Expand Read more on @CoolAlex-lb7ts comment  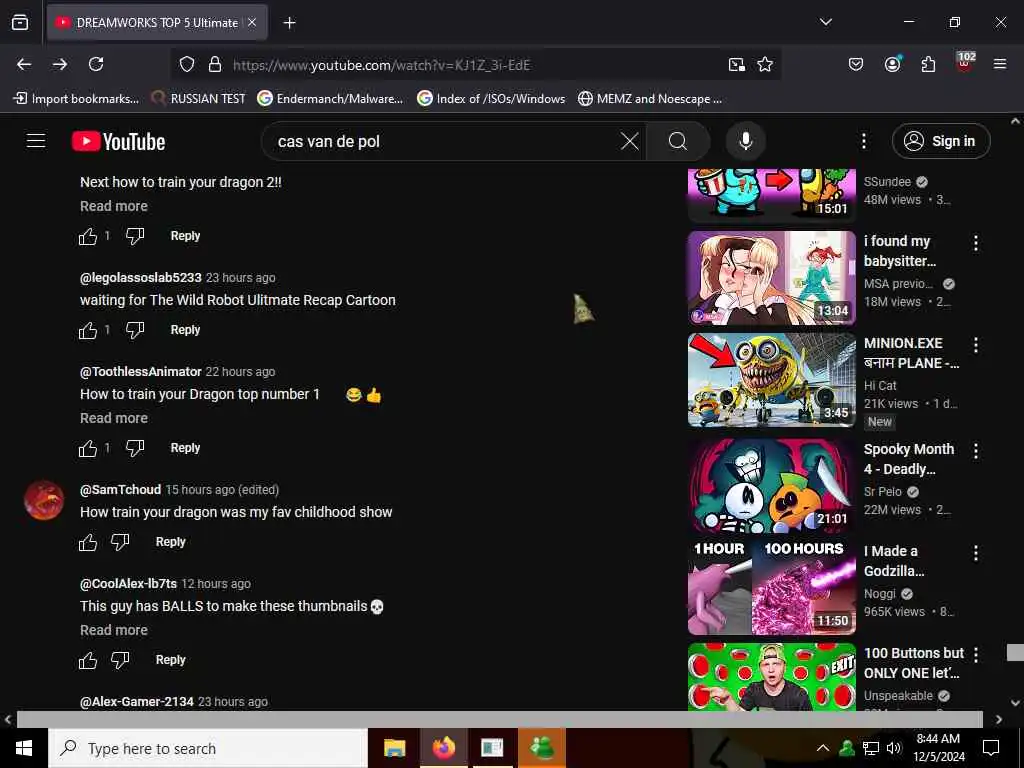click(x=114, y=630)
